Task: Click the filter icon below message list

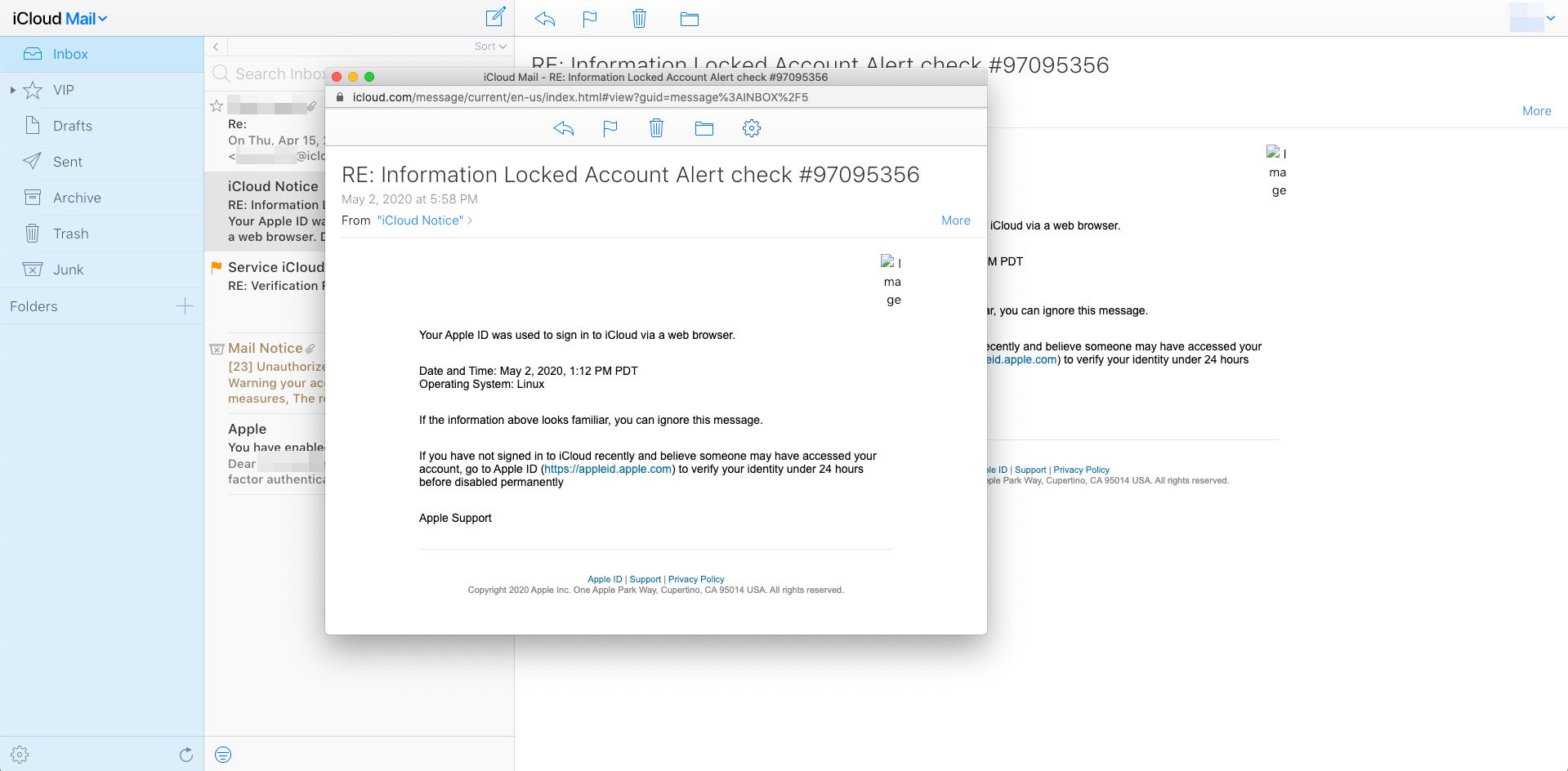Action: tap(223, 755)
